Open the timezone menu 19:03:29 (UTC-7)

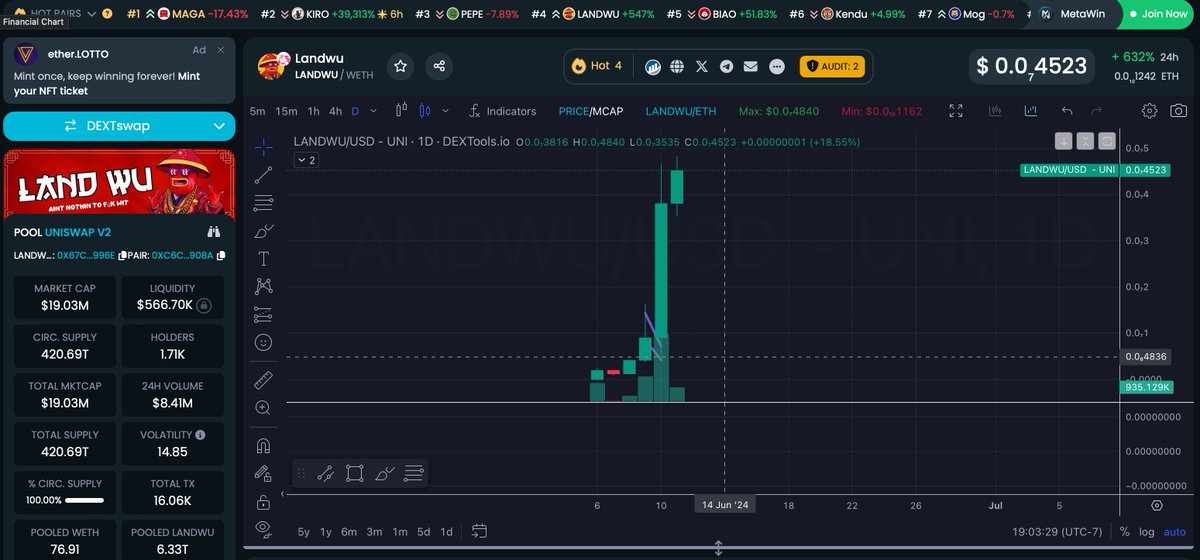1058,532
